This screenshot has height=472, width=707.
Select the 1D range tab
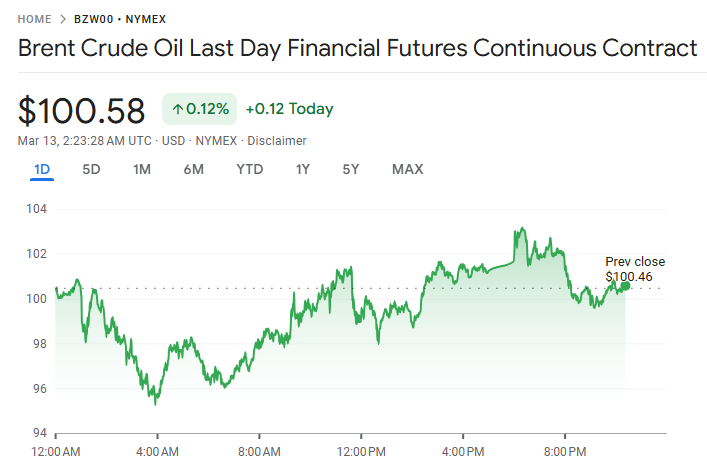pyautogui.click(x=42, y=169)
